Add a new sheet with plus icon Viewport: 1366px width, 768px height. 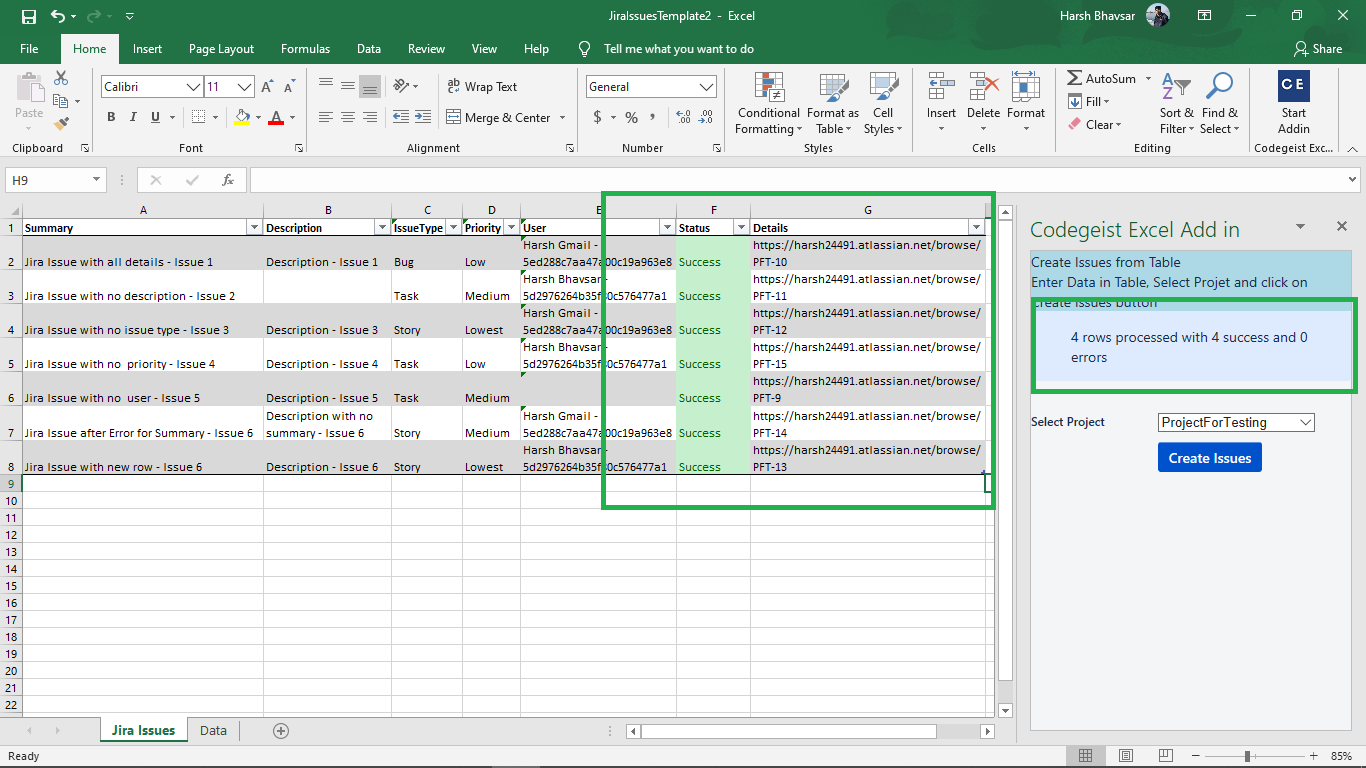[281, 731]
